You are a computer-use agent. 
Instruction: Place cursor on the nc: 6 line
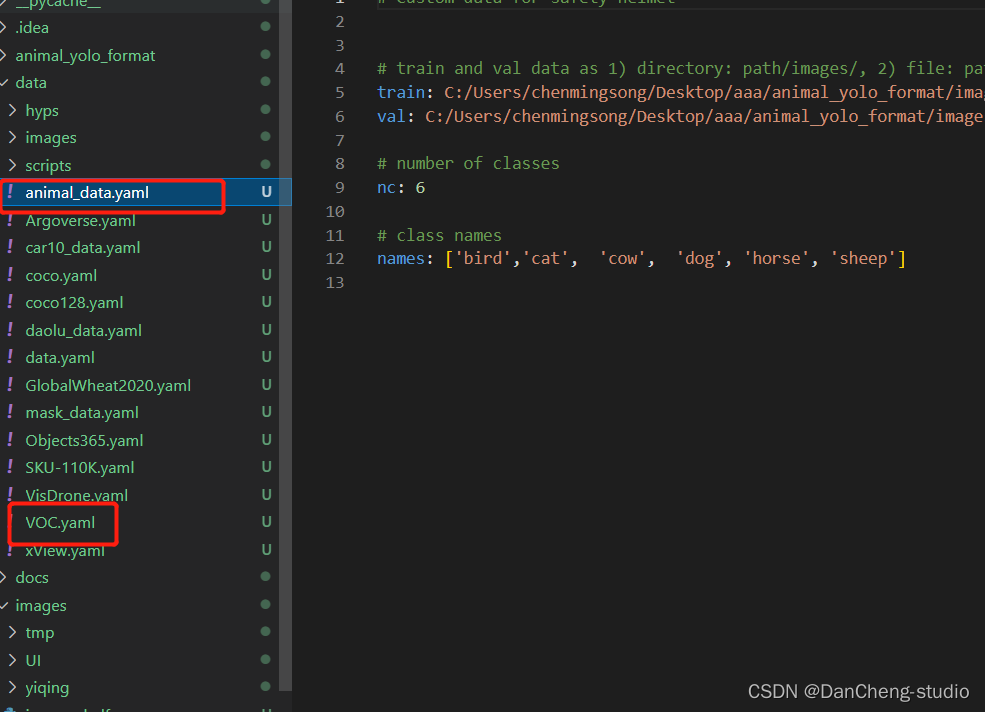(401, 187)
